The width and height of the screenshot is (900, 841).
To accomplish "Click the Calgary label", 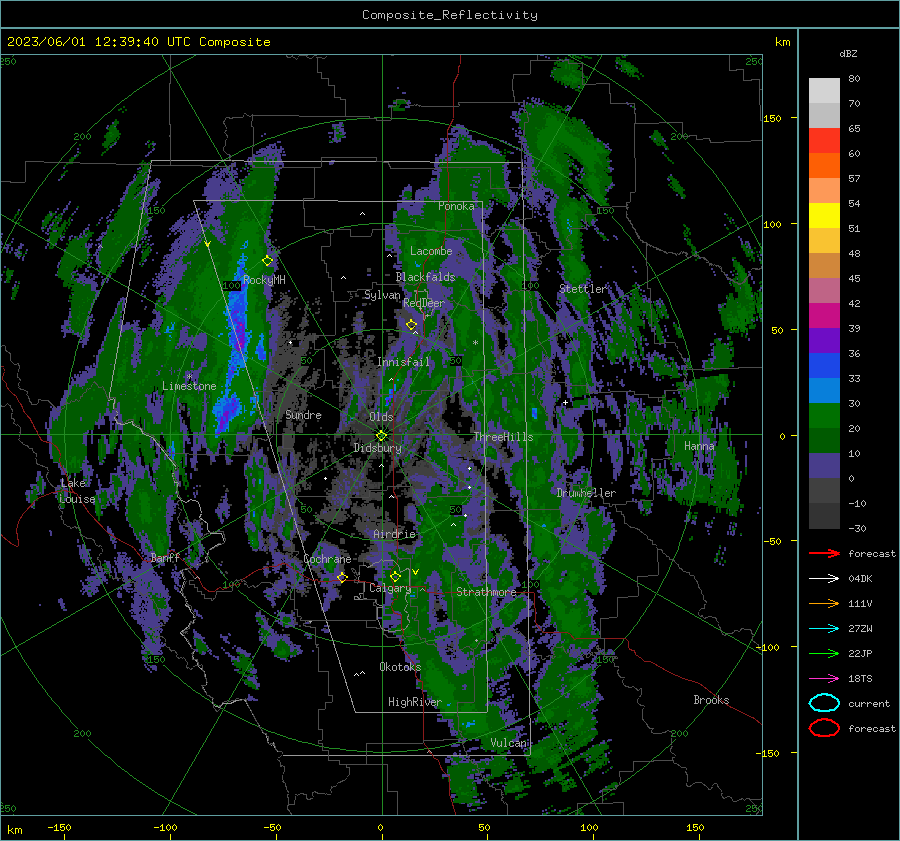I will [390, 588].
